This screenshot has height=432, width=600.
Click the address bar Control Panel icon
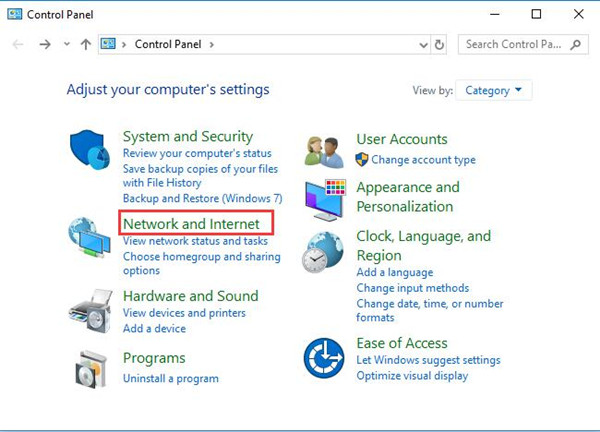coord(108,44)
